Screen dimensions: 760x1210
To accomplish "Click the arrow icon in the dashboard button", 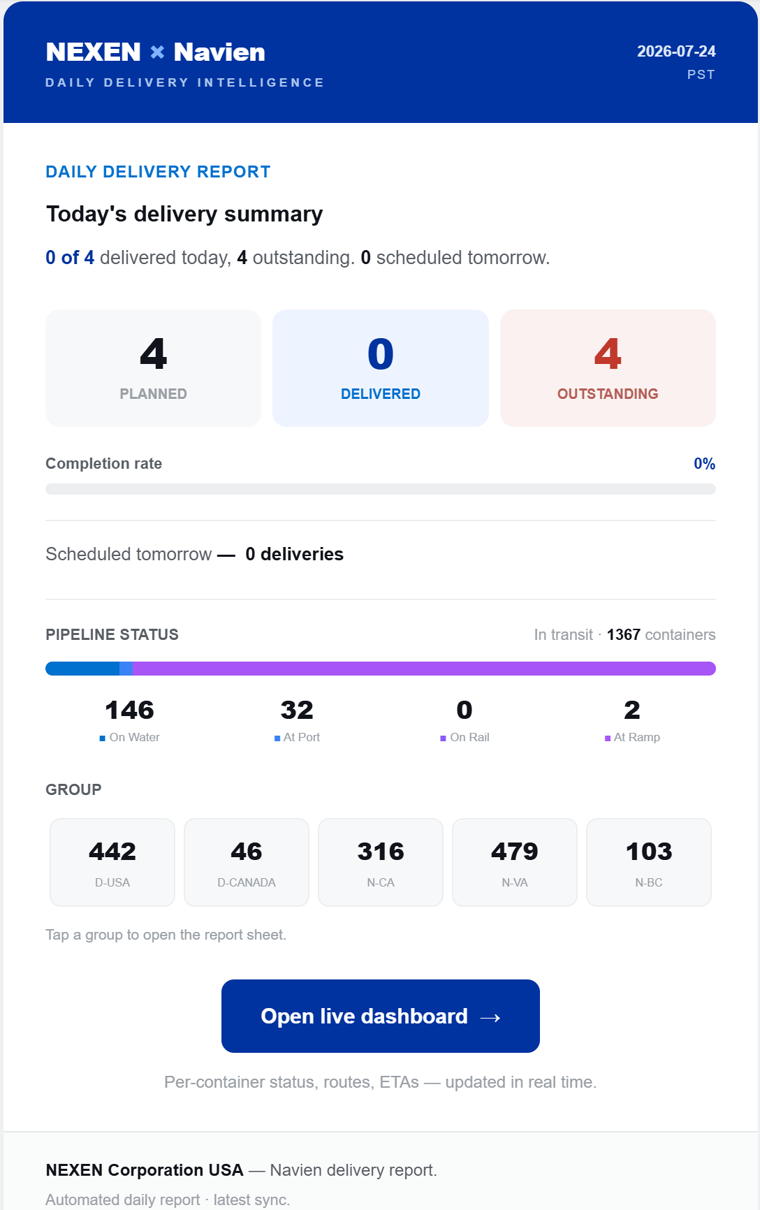I will [x=490, y=1017].
